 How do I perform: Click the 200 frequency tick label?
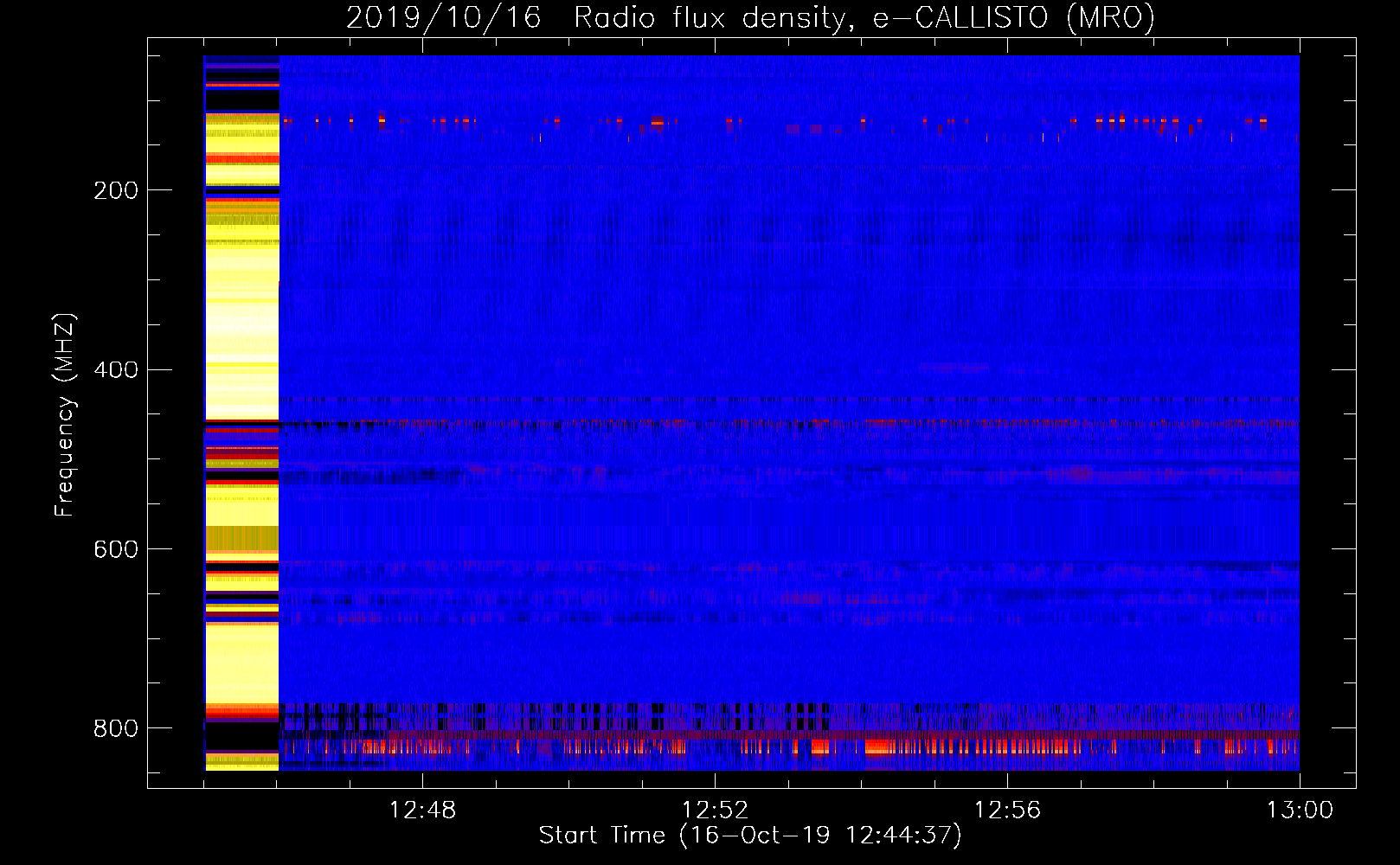coord(116,190)
